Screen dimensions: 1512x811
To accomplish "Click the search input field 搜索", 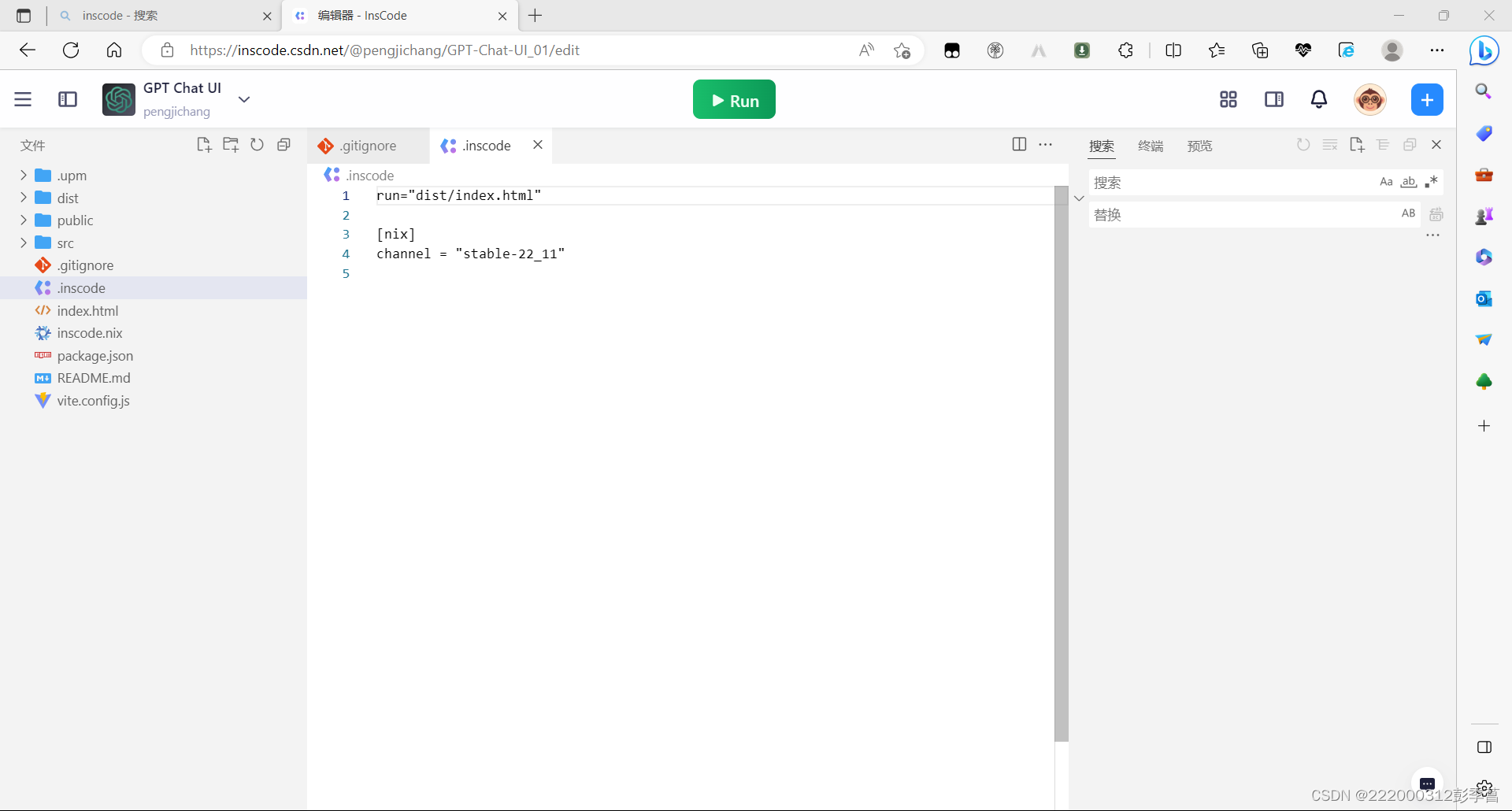I will (x=1232, y=183).
